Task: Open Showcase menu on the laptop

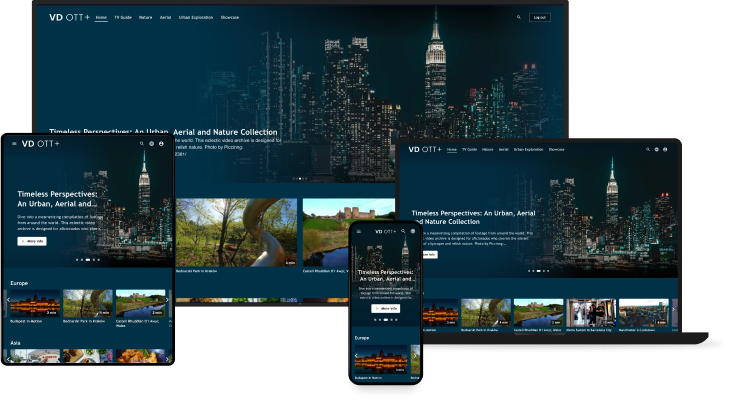Action: 556,149
